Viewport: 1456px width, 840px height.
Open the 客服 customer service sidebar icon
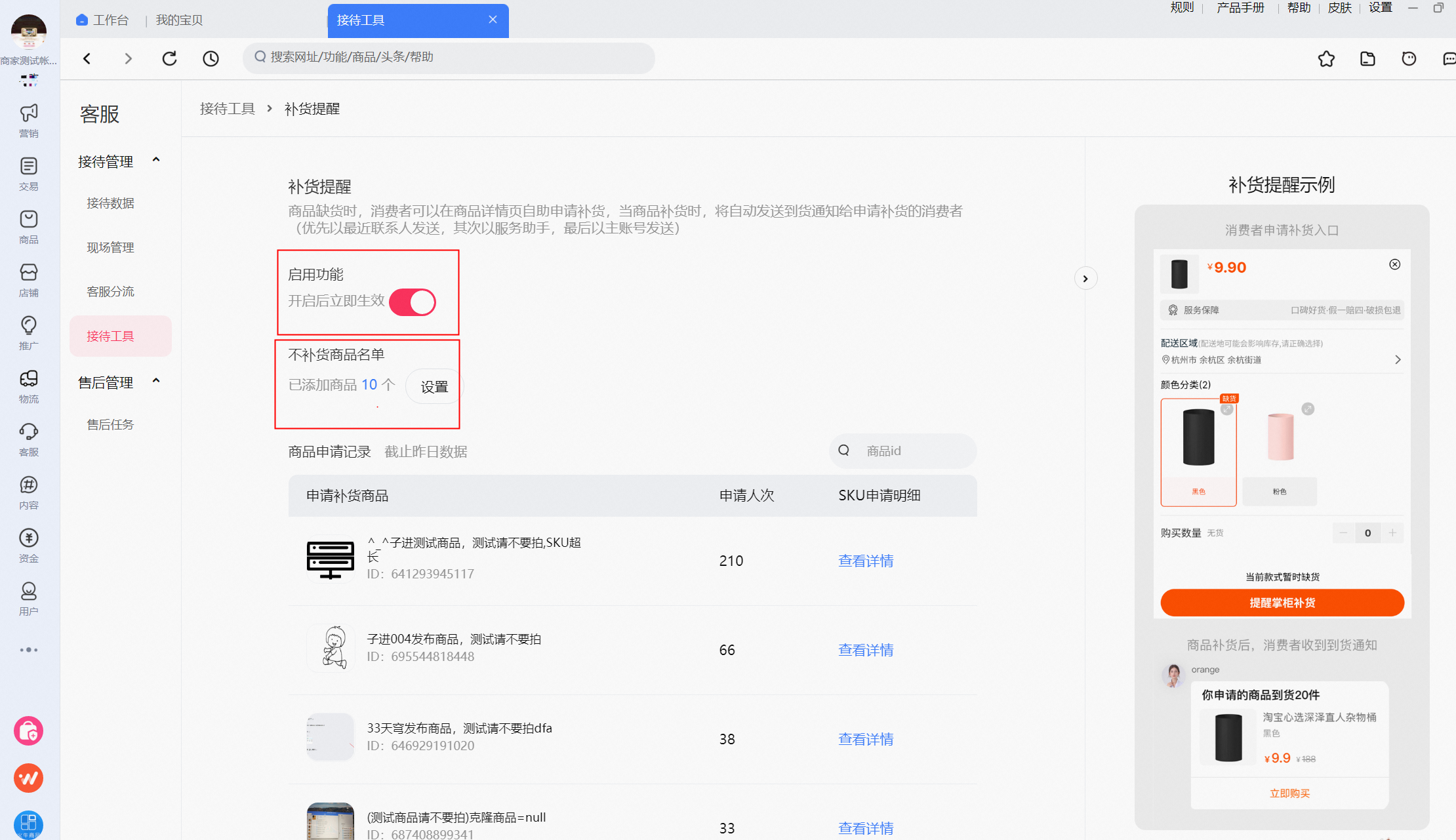pyautogui.click(x=29, y=439)
